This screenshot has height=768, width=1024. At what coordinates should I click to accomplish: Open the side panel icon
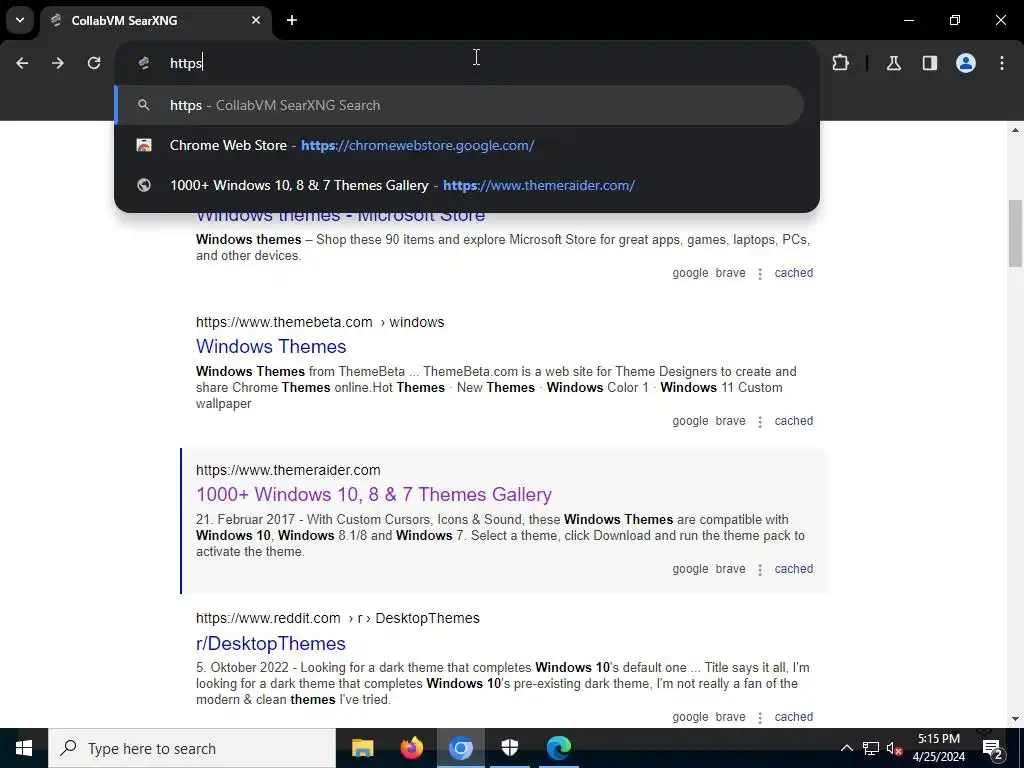click(929, 63)
